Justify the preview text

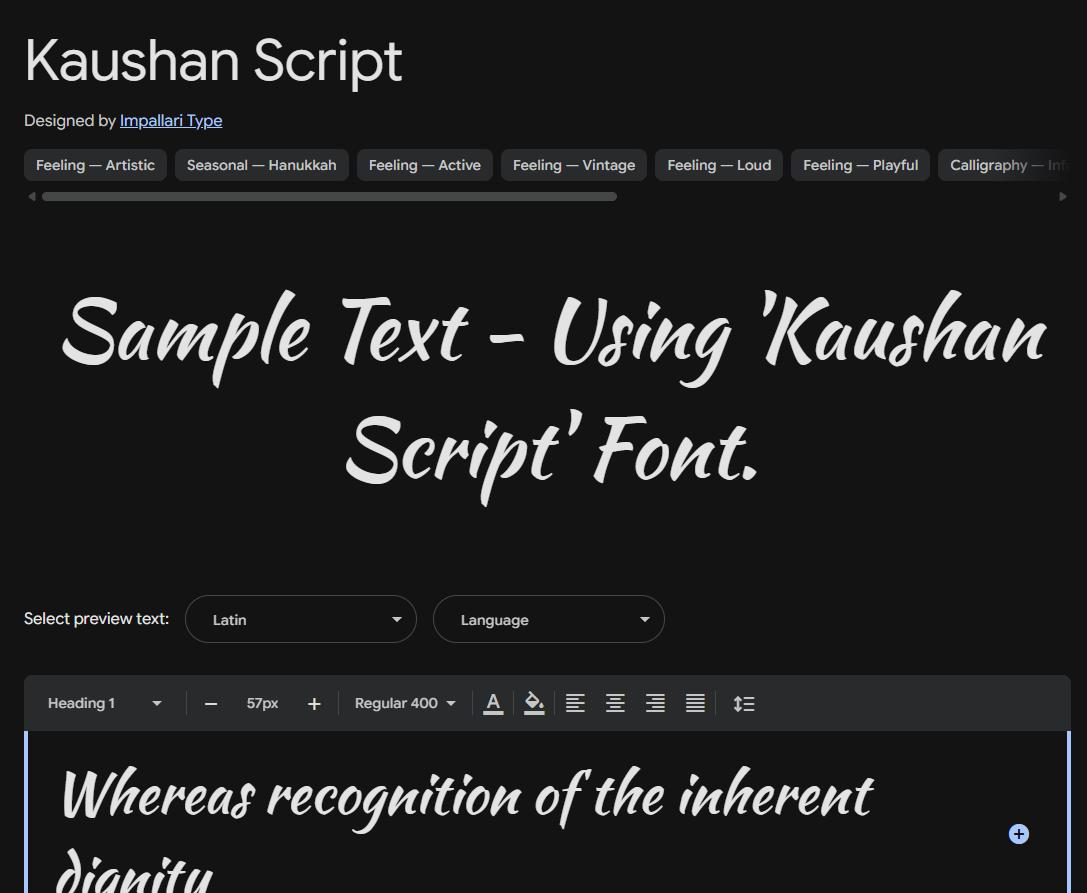click(695, 704)
